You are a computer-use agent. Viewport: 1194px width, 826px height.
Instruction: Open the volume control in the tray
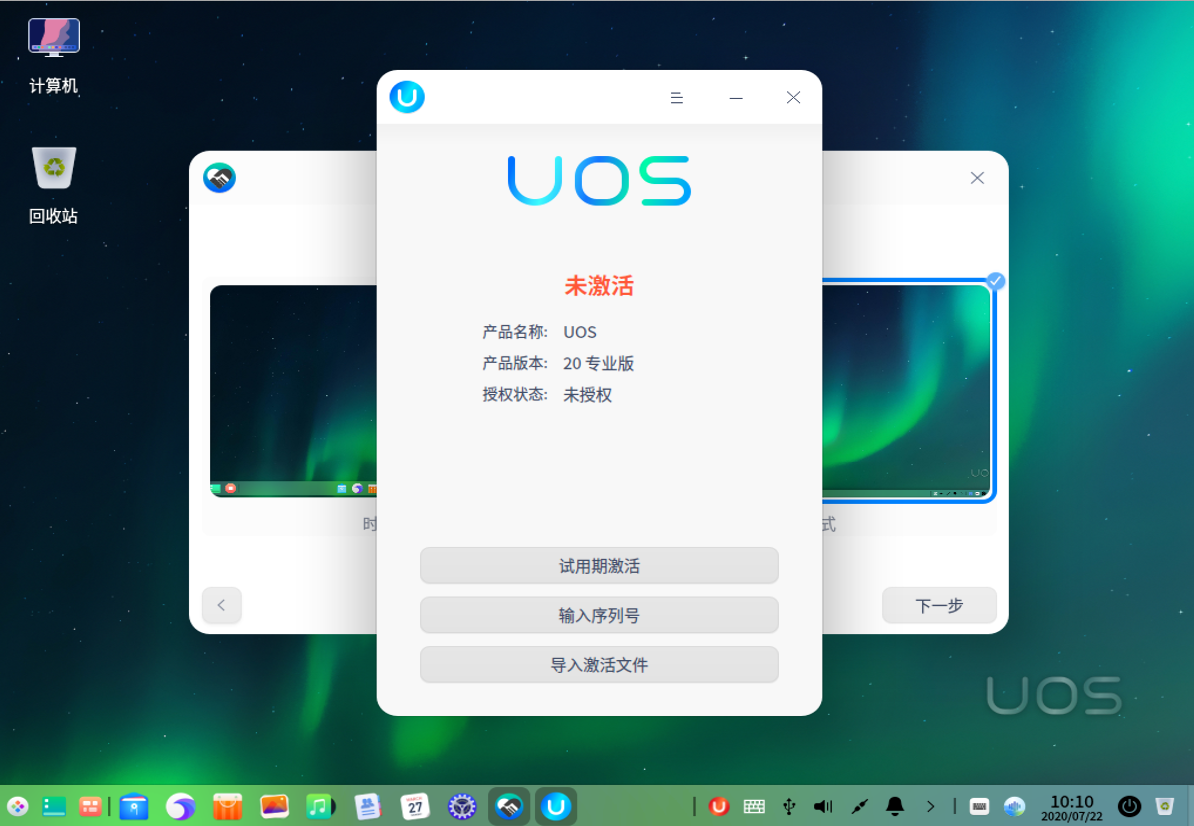click(822, 806)
